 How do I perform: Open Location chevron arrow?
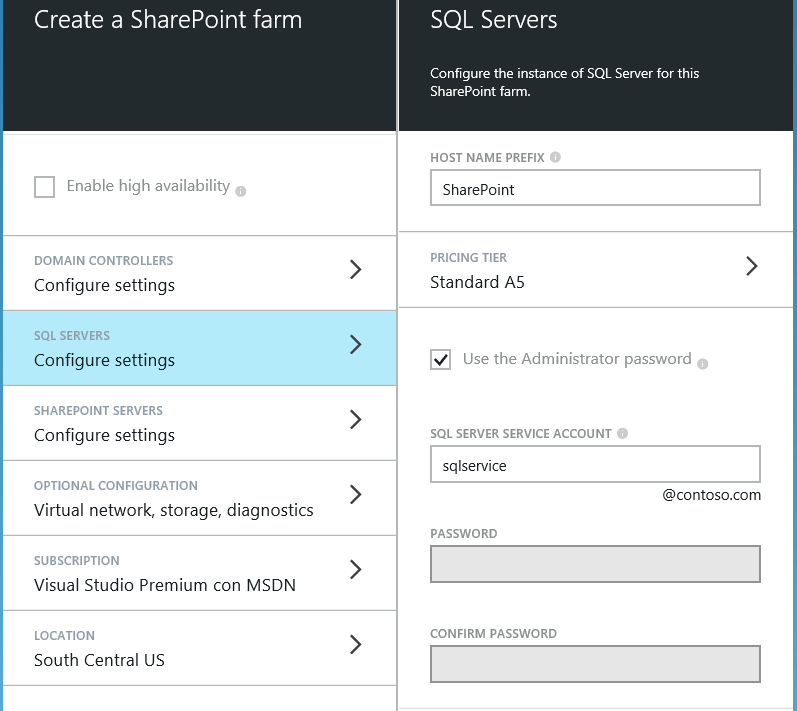click(355, 645)
